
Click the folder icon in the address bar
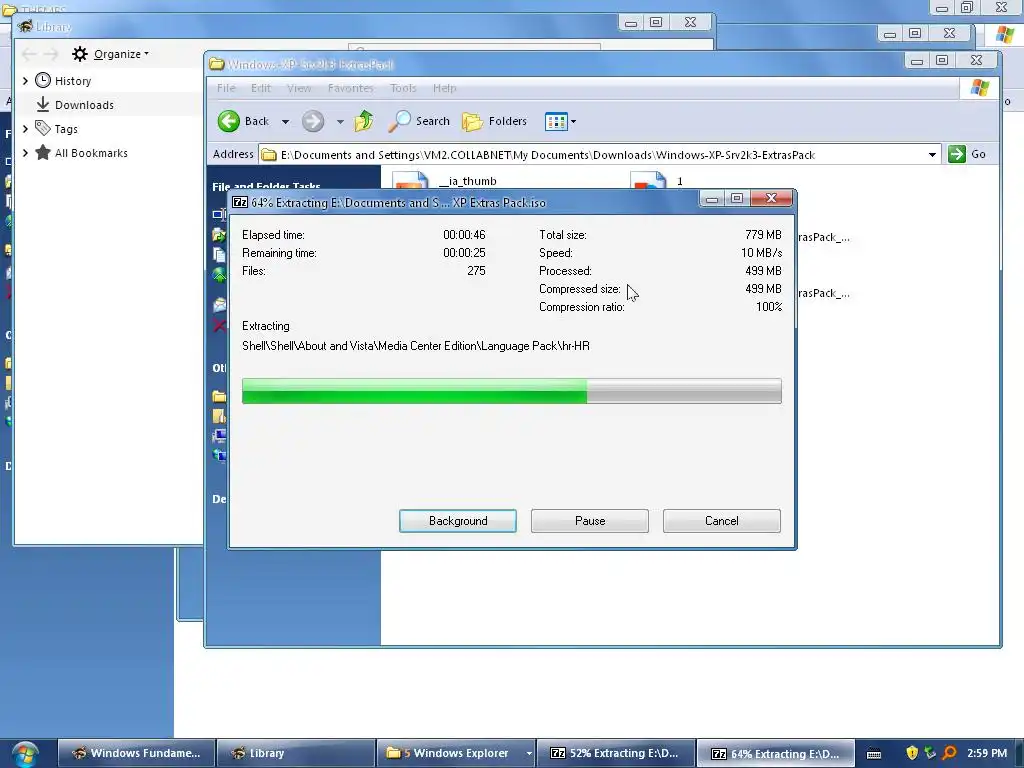[268, 155]
